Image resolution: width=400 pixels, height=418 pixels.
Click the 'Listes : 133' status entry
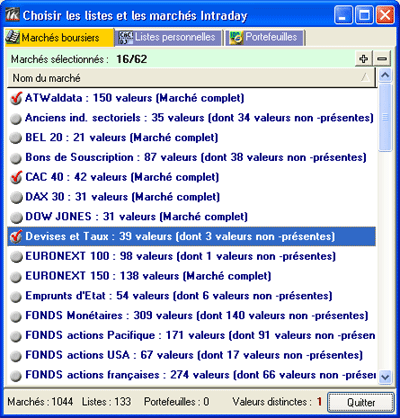click(x=106, y=402)
